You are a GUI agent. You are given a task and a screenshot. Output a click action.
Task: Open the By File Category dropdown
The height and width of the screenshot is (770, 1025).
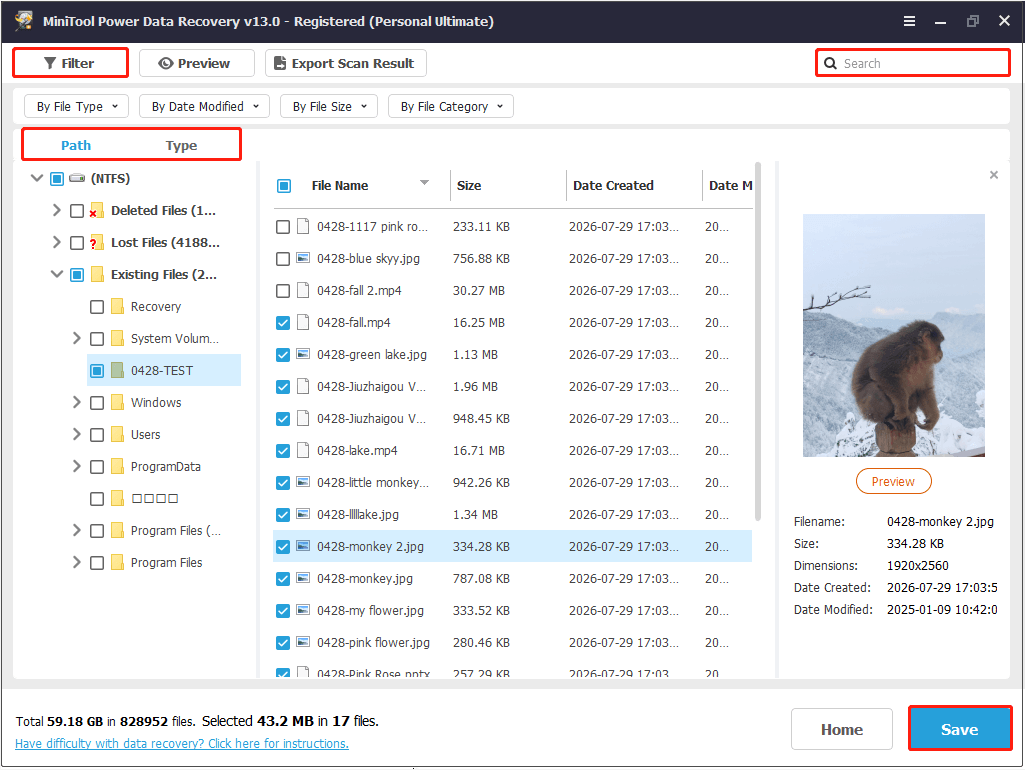click(451, 107)
